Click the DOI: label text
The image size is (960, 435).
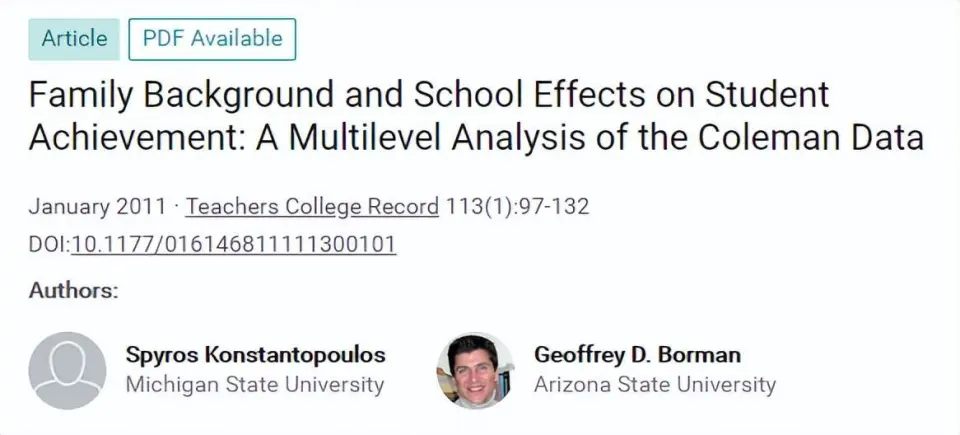50,244
